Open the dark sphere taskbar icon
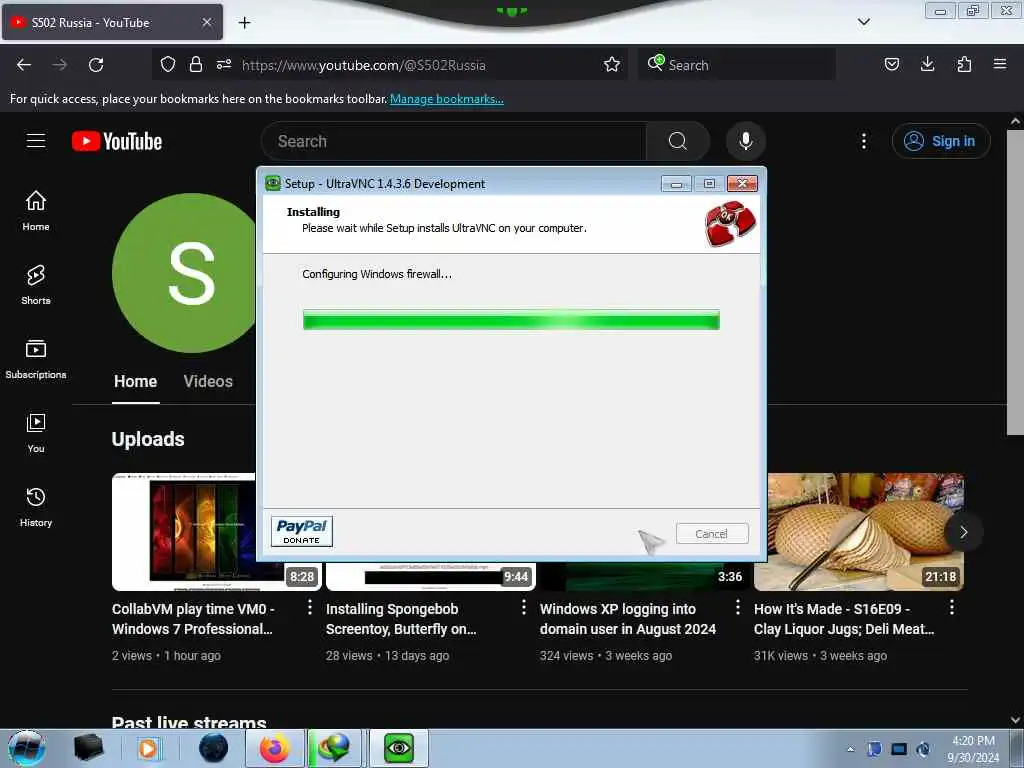Viewport: 1024px width, 768px height. (x=214, y=748)
